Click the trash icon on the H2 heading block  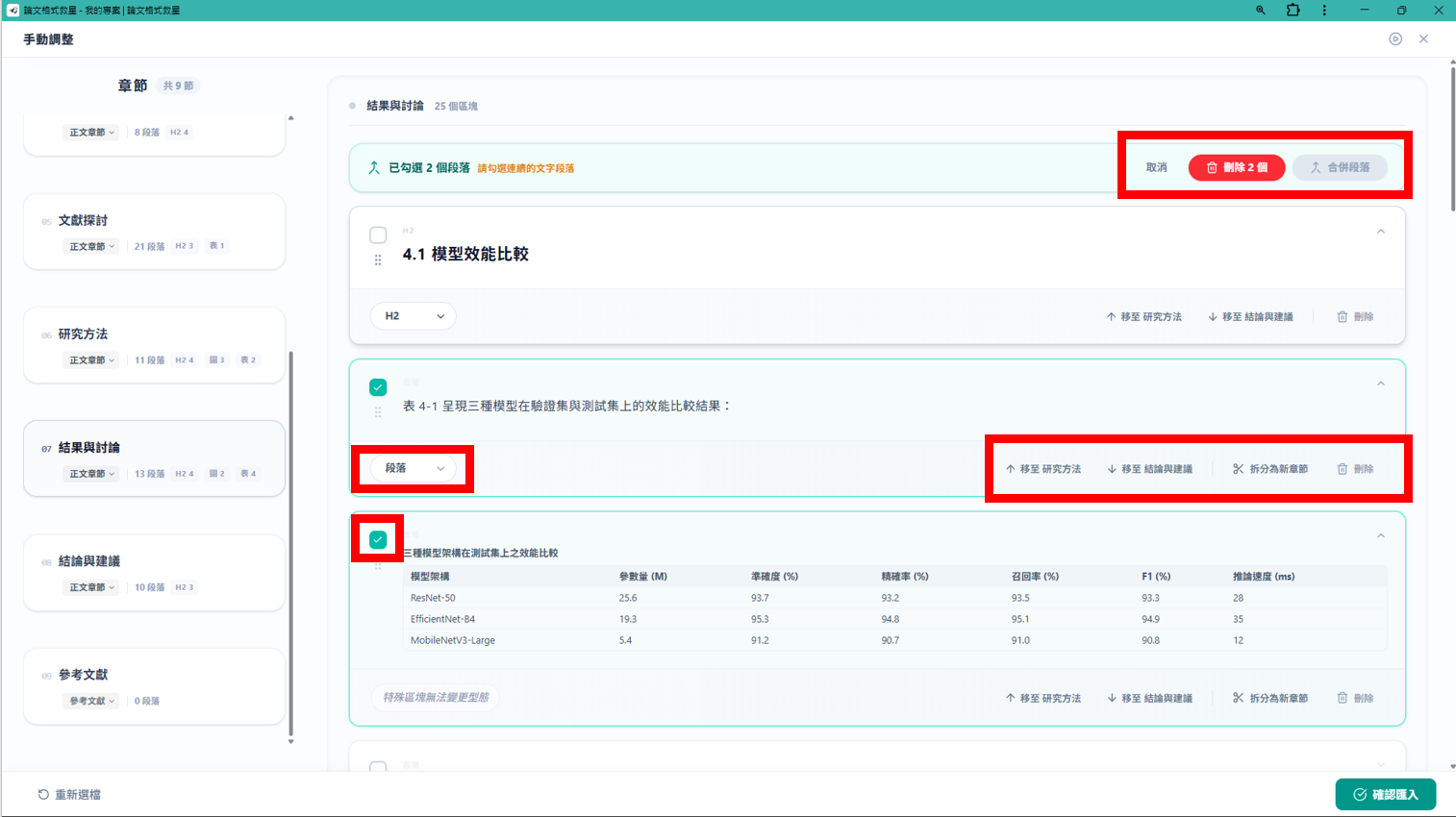click(x=1343, y=316)
